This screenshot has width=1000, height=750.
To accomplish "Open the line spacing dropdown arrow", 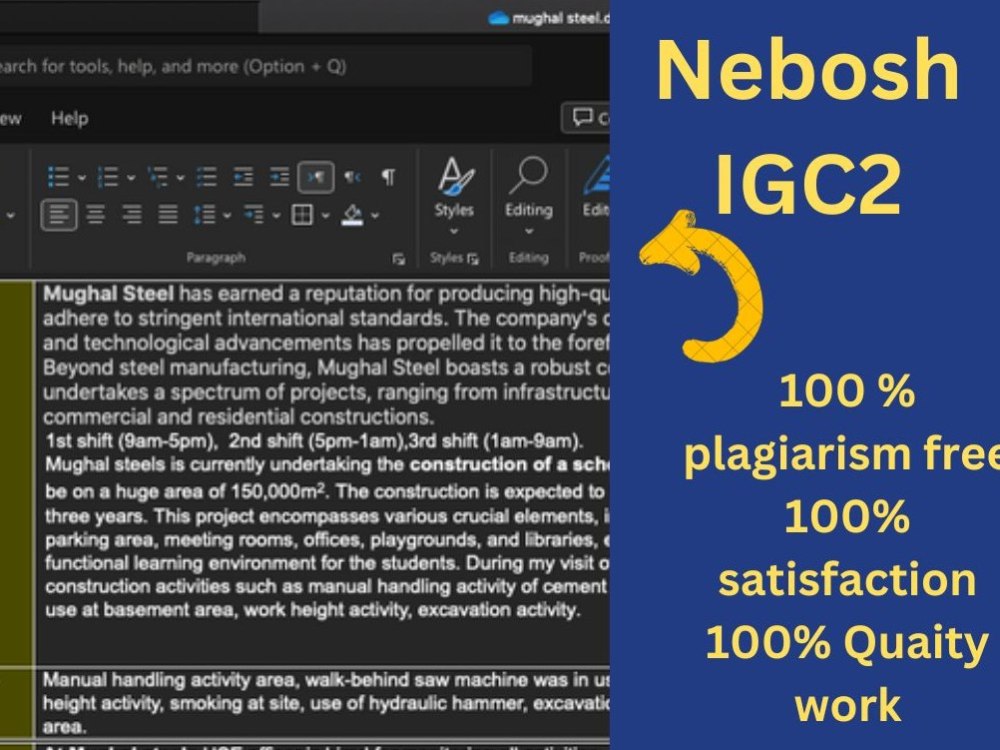I will (x=227, y=216).
